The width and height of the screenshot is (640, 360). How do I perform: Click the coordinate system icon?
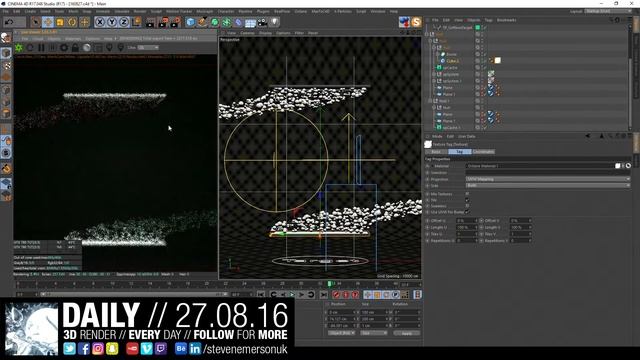136,22
